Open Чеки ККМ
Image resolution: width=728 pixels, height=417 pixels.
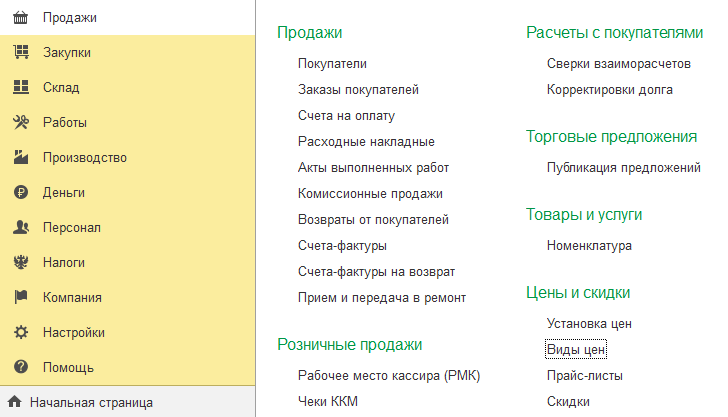pyautogui.click(x=328, y=402)
